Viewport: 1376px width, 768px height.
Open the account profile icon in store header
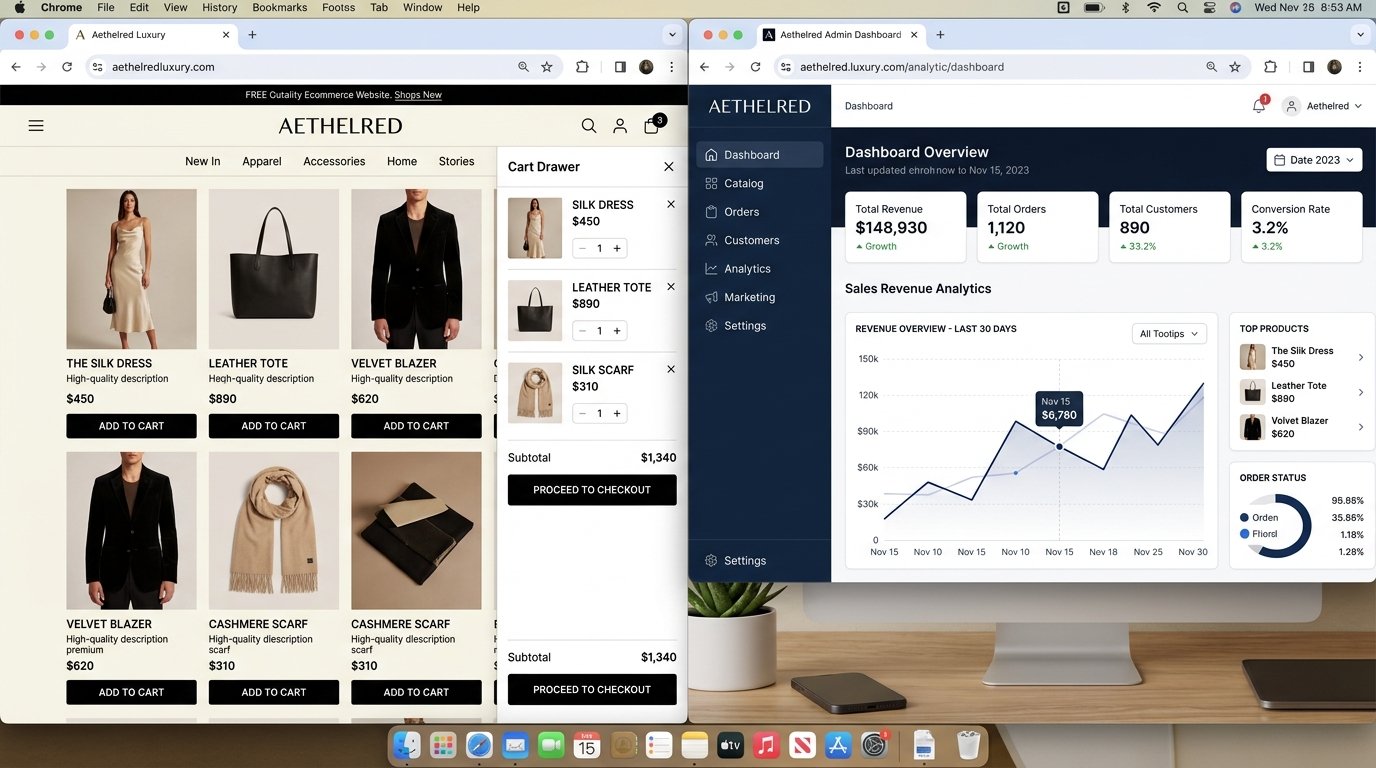click(x=620, y=126)
